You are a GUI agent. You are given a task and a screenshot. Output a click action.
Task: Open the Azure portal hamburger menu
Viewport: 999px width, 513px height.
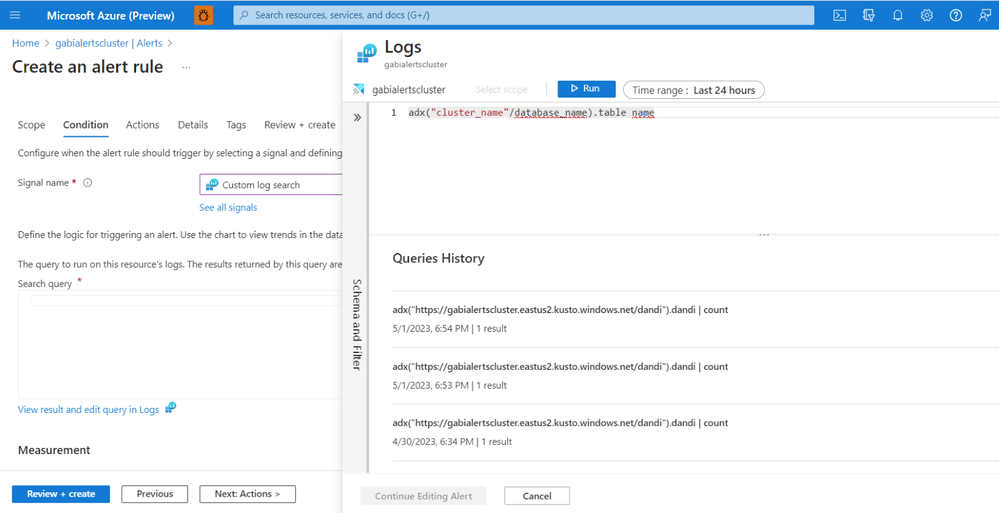click(x=15, y=15)
